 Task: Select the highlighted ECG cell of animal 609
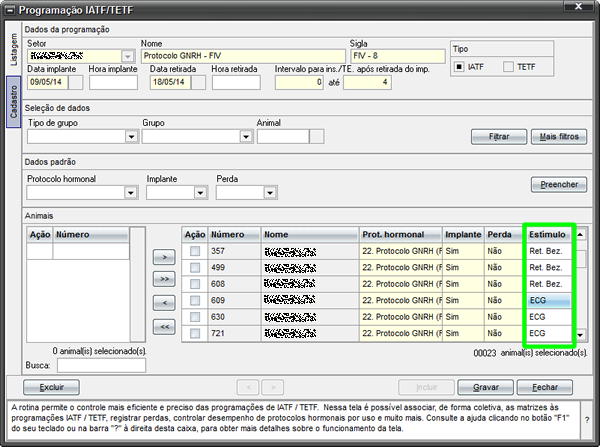point(549,300)
